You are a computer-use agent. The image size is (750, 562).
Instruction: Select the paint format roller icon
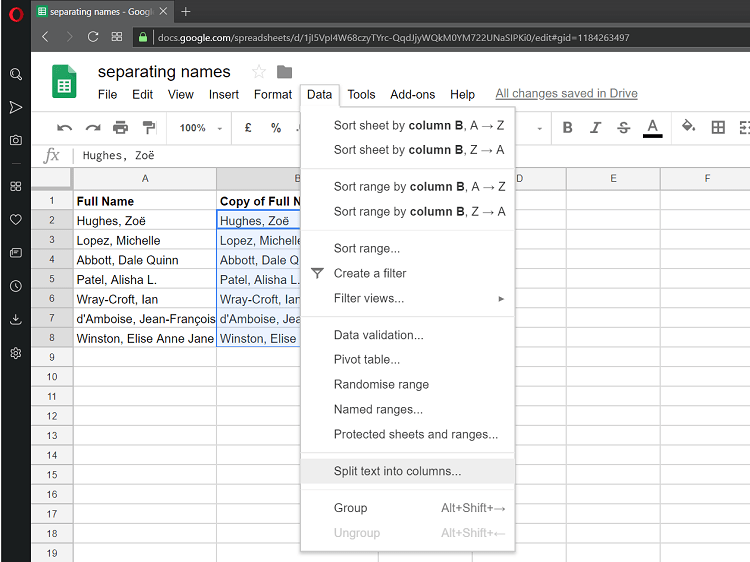tap(149, 127)
